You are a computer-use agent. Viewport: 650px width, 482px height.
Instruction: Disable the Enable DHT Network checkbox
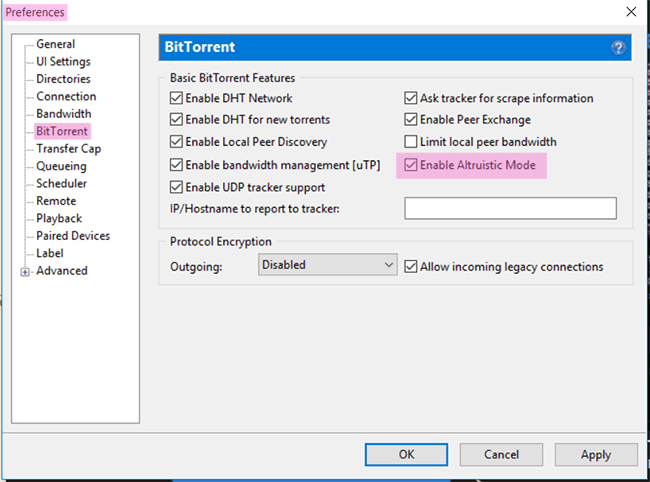point(176,98)
